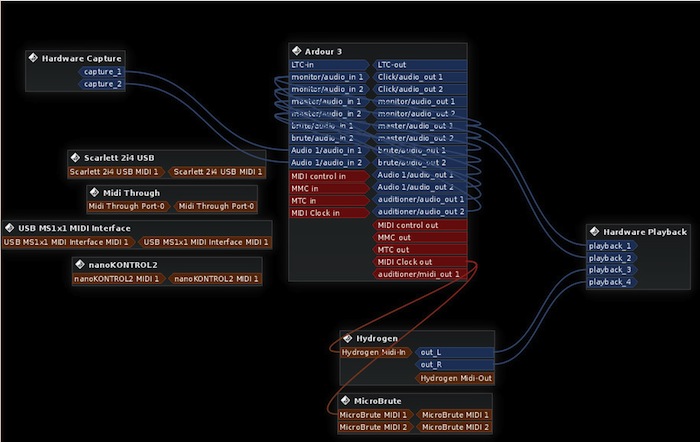Select the Hydrogen Midi-Out port

click(x=455, y=378)
